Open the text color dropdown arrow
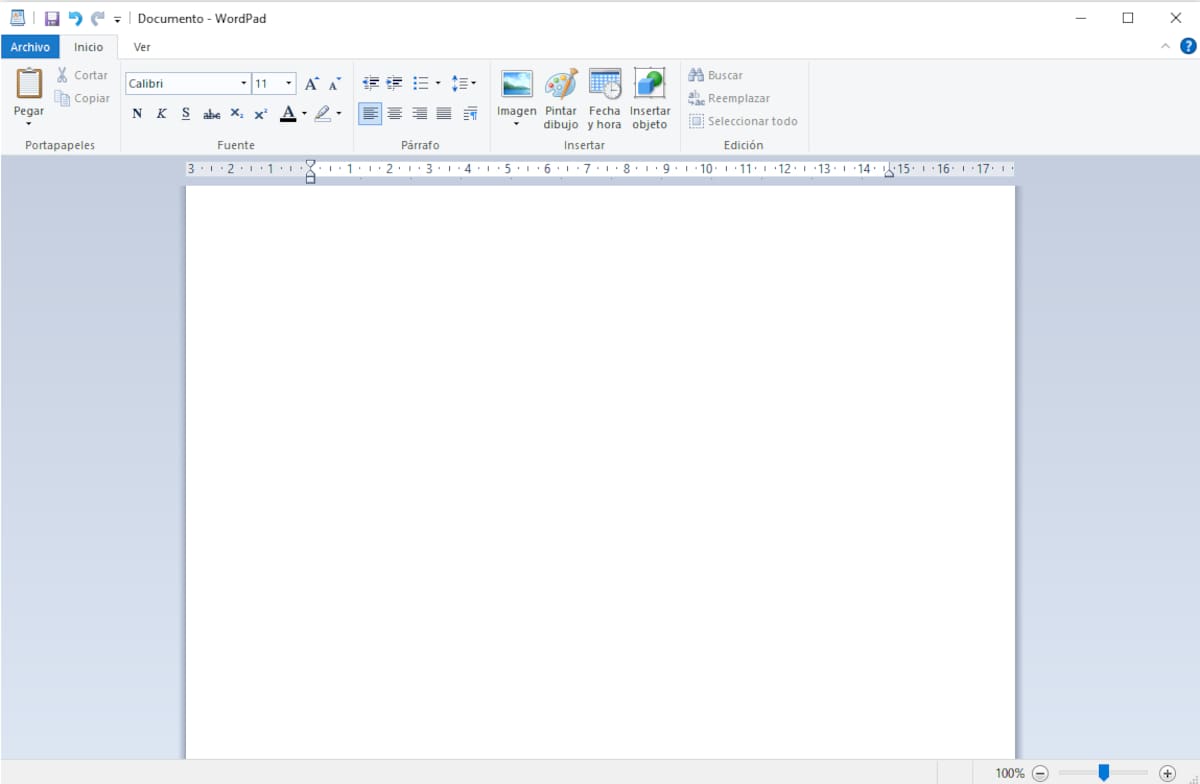This screenshot has height=784, width=1200. 304,114
